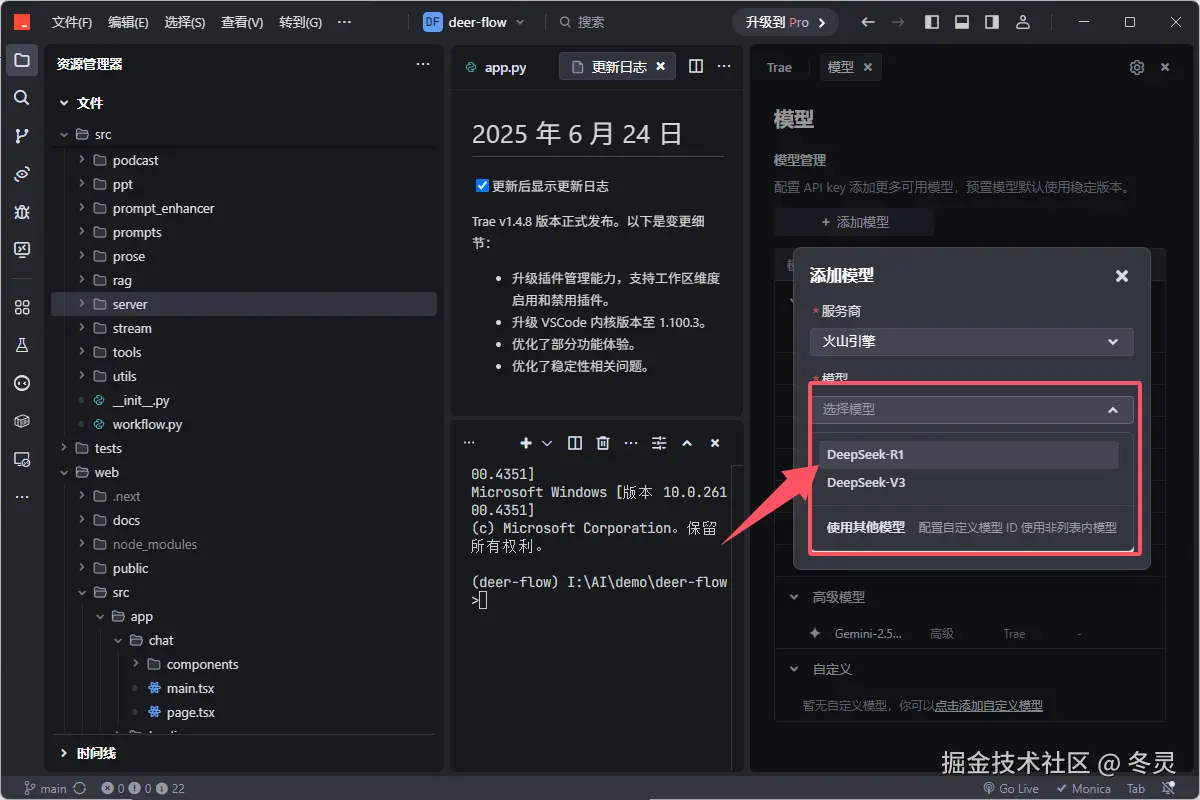Open the Source Control view
The image size is (1200, 800).
click(x=22, y=136)
